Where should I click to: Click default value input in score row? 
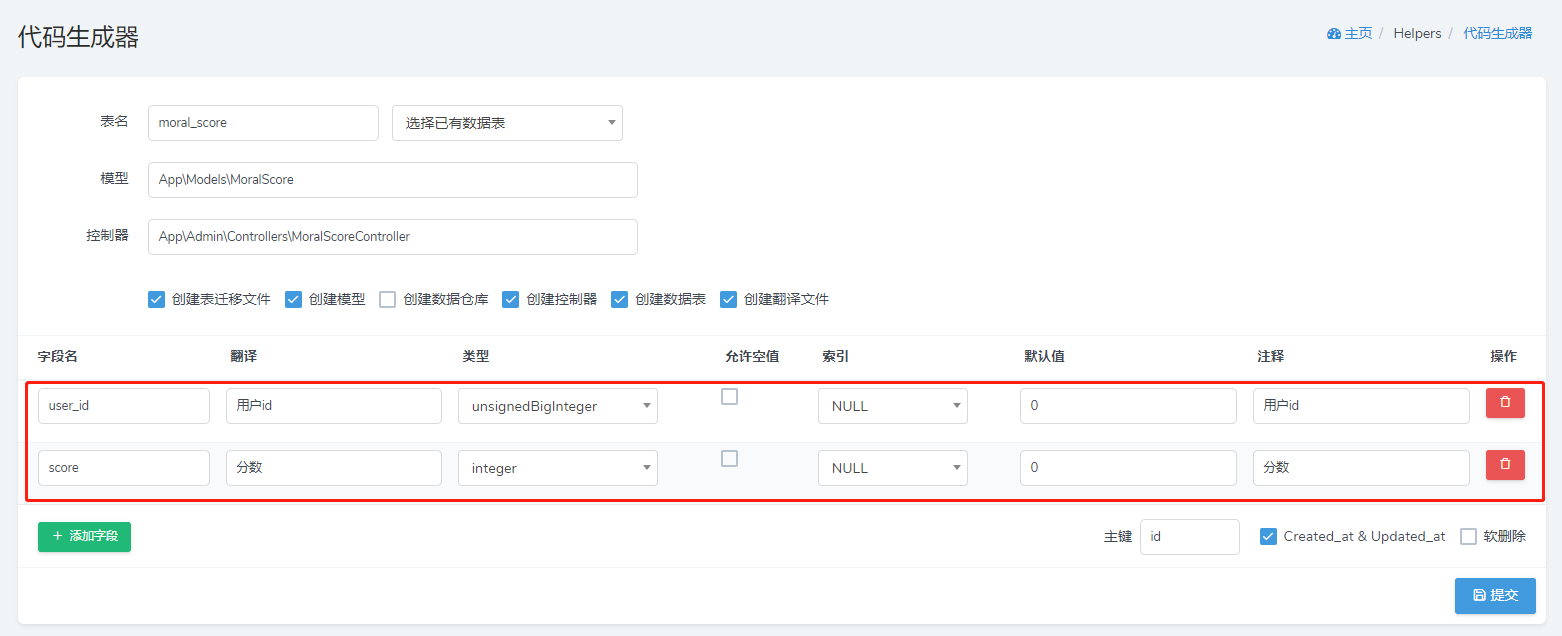pos(1128,468)
